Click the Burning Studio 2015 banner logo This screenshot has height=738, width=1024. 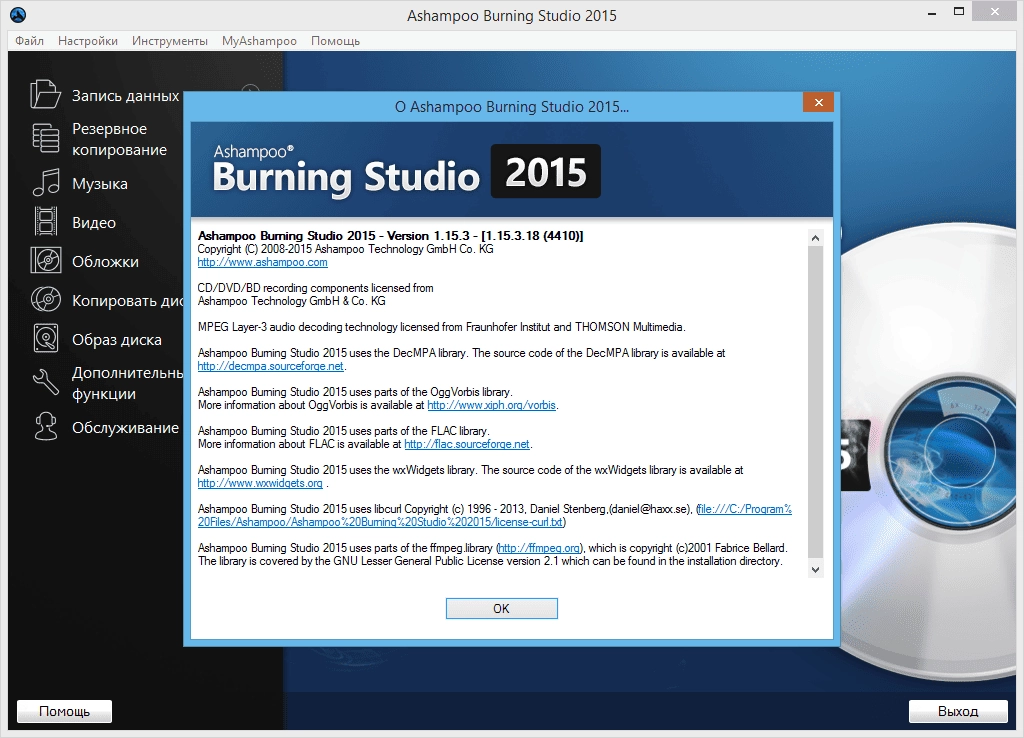click(x=406, y=171)
